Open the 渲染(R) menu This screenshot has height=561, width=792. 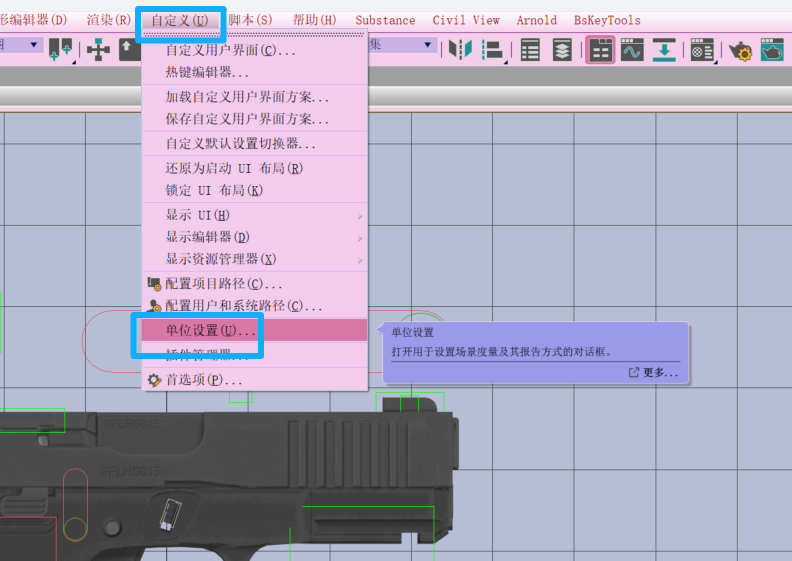[109, 20]
